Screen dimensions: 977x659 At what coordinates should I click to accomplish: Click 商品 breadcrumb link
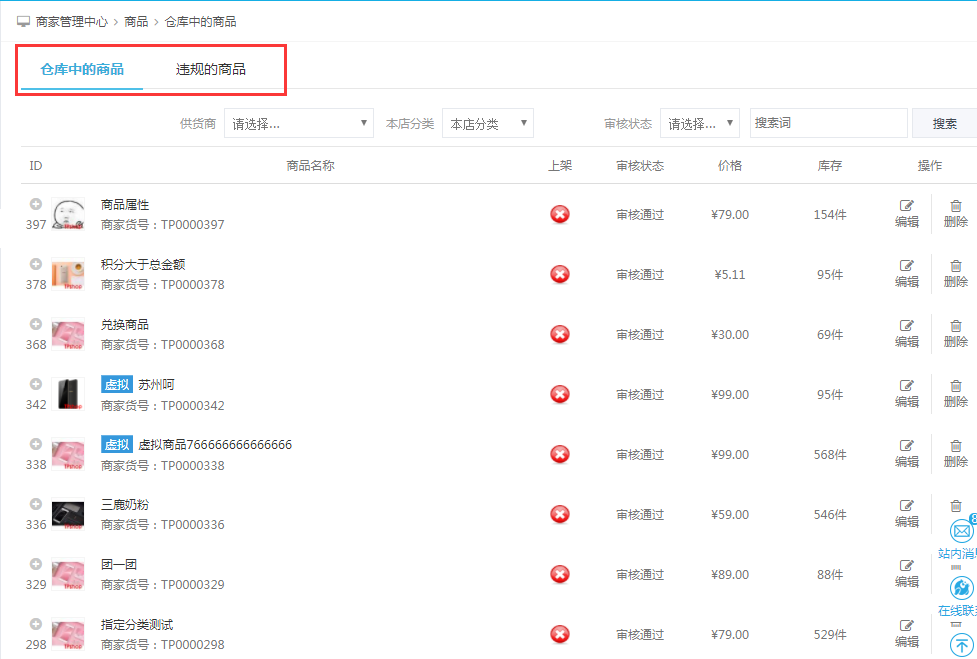pos(136,21)
